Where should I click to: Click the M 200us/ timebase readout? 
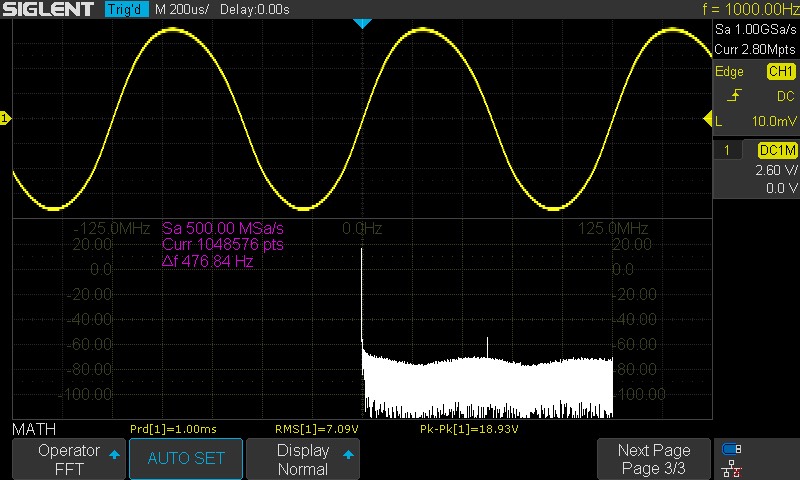[181, 9]
